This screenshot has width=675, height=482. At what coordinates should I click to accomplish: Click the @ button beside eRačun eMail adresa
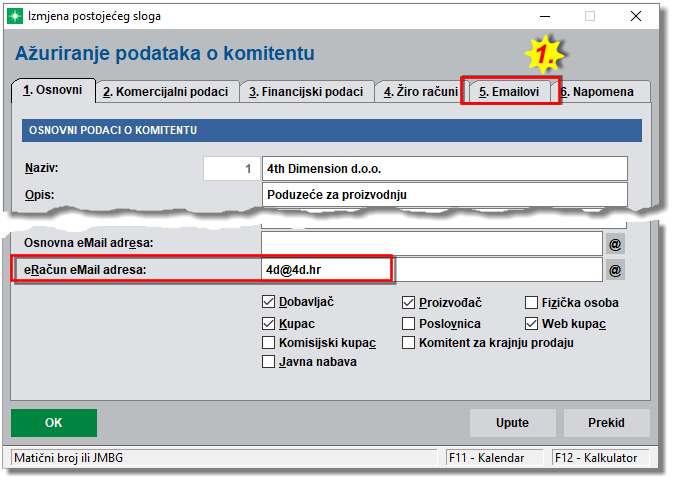coord(615,270)
